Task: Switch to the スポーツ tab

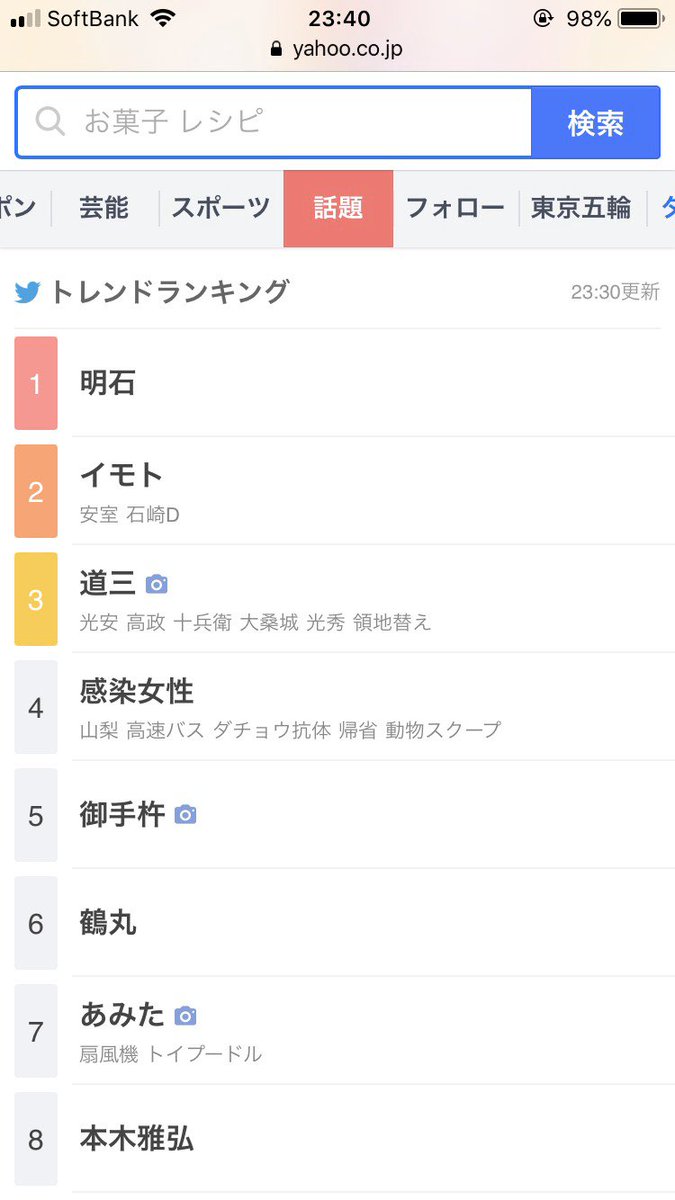Action: pos(221,208)
